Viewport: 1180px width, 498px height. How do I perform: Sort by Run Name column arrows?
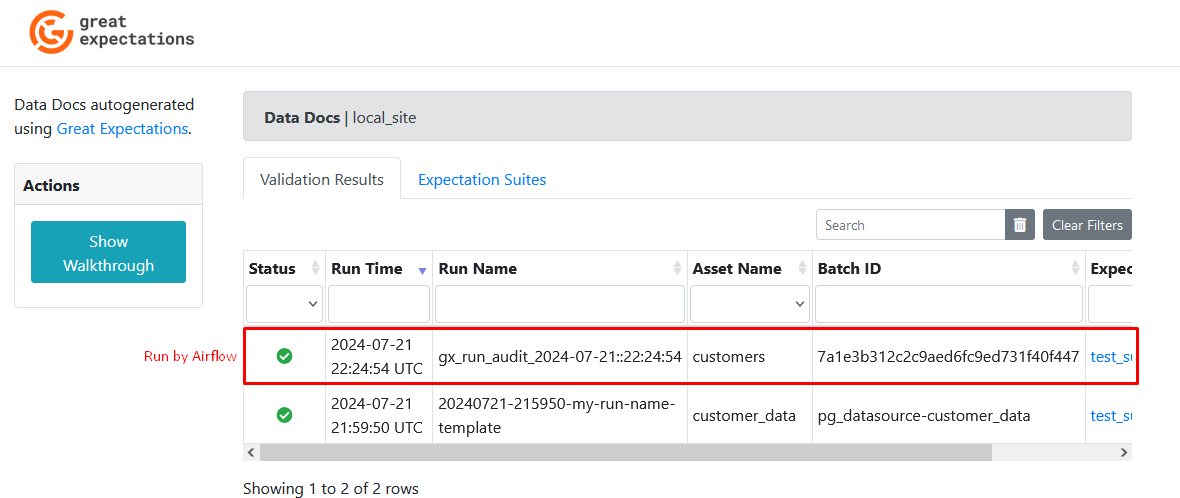(x=677, y=268)
